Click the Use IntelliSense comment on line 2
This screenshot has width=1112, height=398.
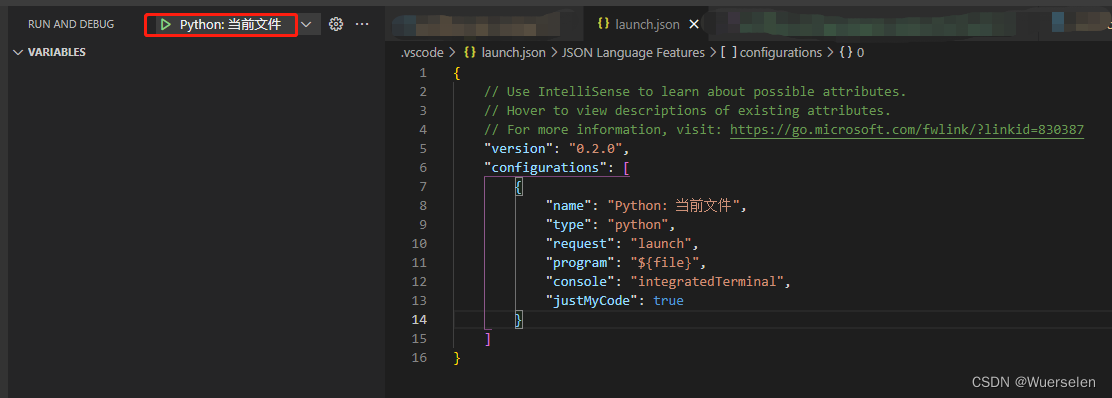(695, 92)
